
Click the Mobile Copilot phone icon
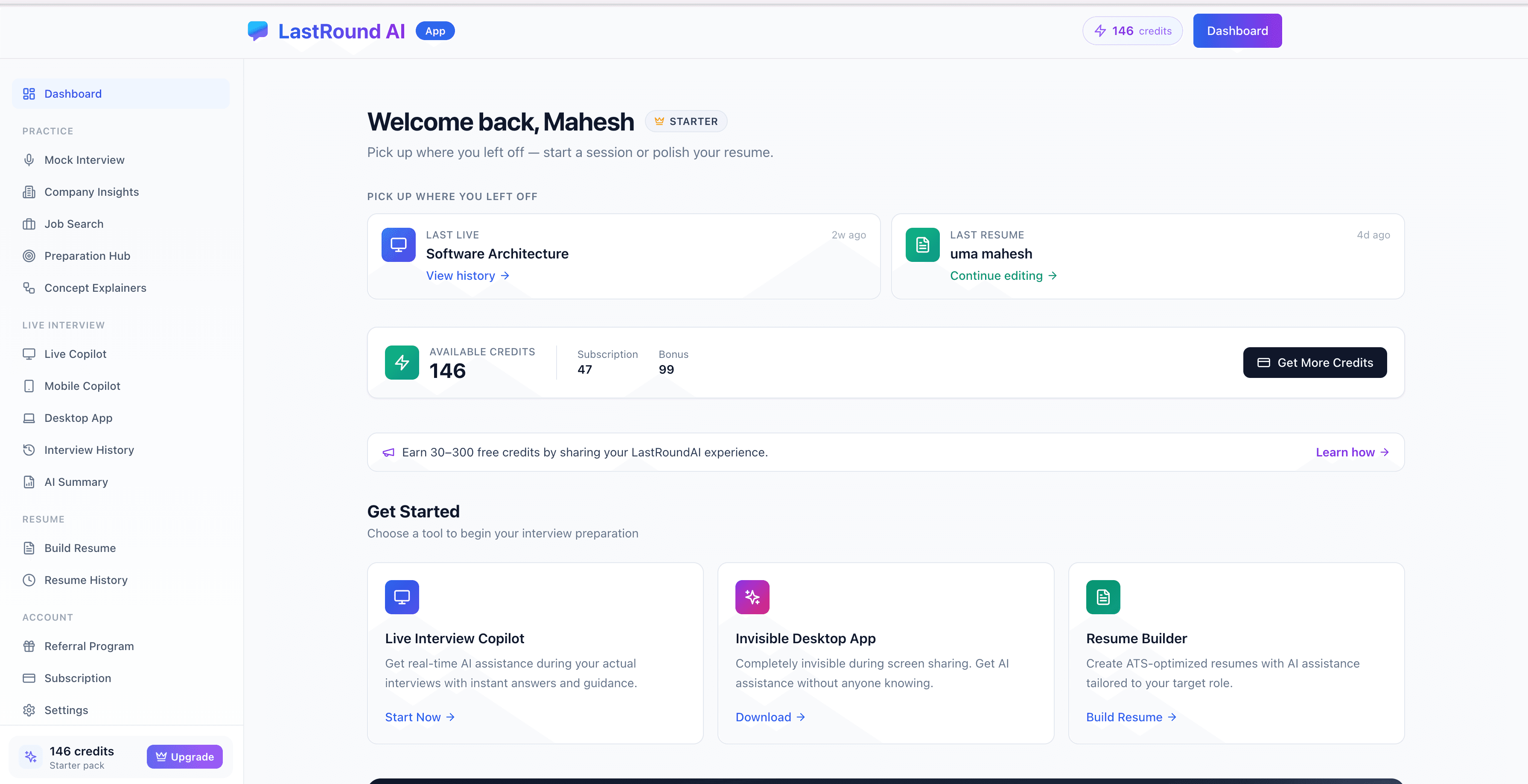click(29, 386)
